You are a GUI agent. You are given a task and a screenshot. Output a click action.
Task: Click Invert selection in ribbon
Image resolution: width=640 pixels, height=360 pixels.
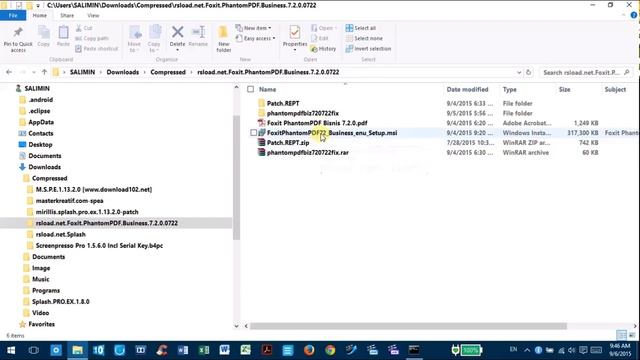pos(368,49)
